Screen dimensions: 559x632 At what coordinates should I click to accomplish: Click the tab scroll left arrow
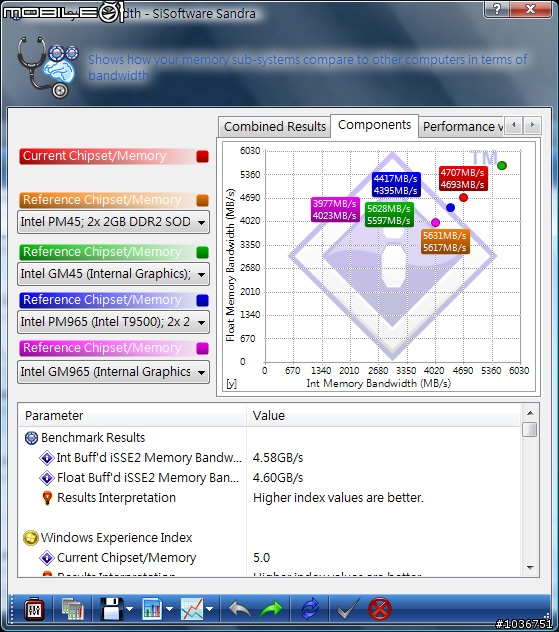tap(513, 125)
